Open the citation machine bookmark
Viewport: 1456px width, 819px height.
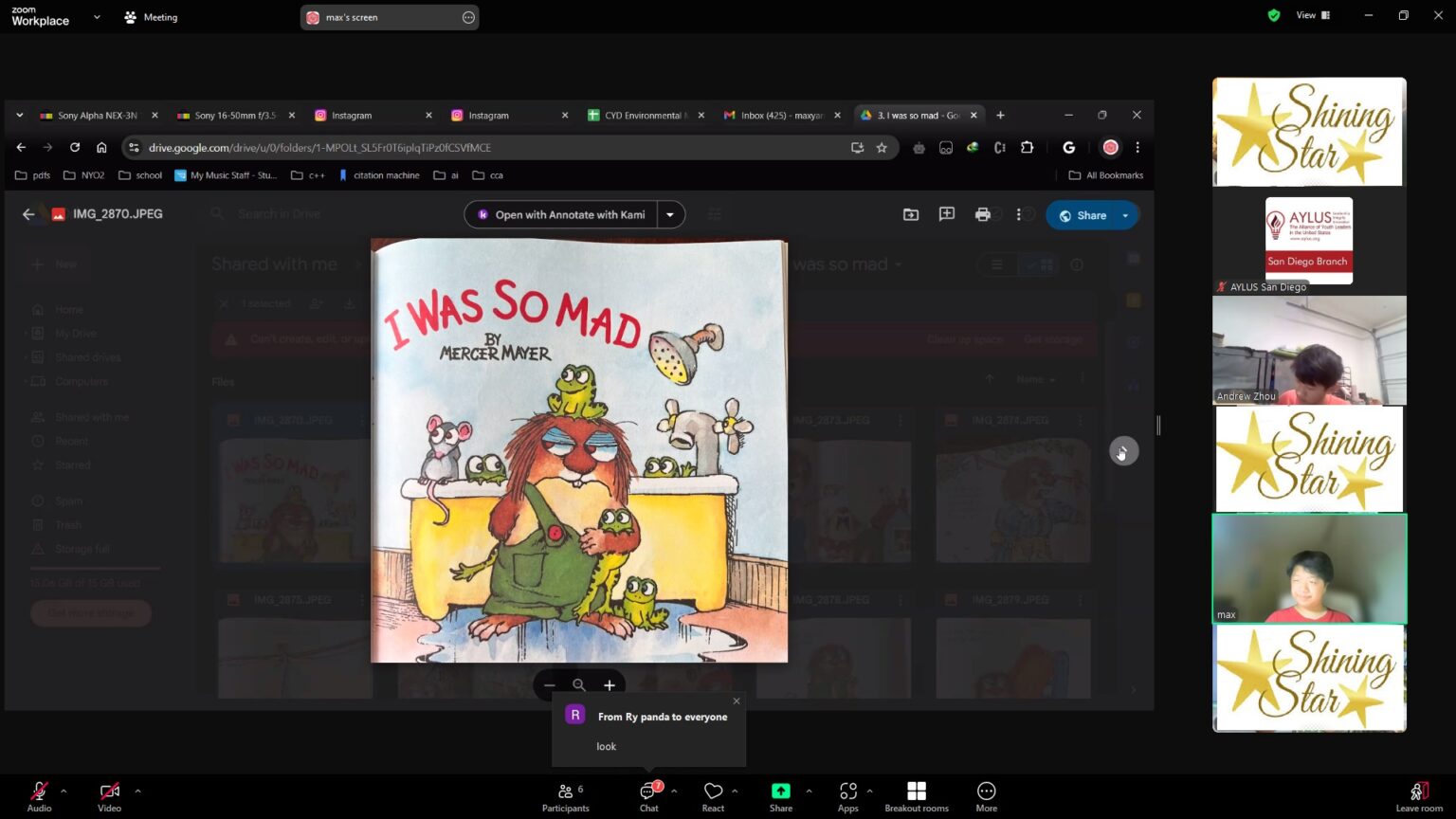pos(379,175)
